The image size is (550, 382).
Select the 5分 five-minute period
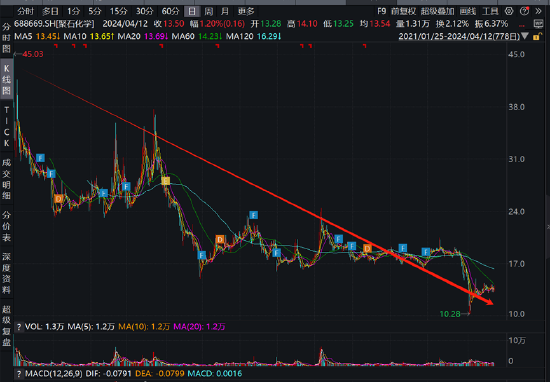pyautogui.click(x=95, y=12)
